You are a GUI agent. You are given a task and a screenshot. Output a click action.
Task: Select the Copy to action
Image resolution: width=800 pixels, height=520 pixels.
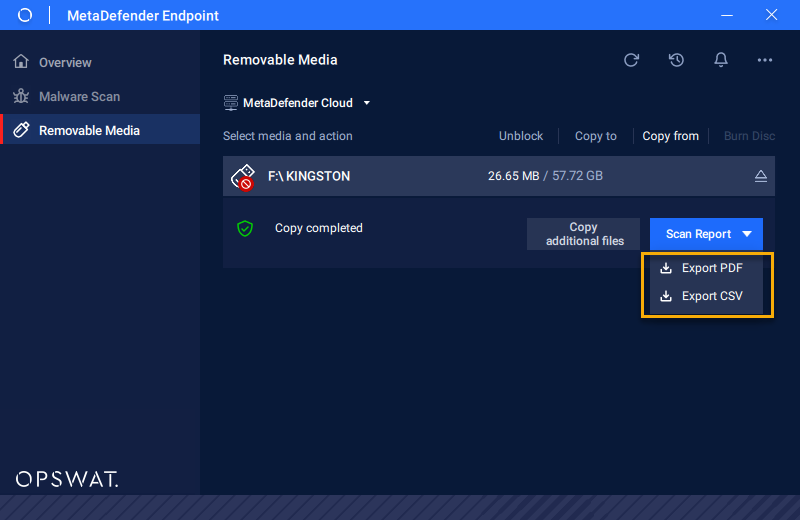click(x=595, y=136)
